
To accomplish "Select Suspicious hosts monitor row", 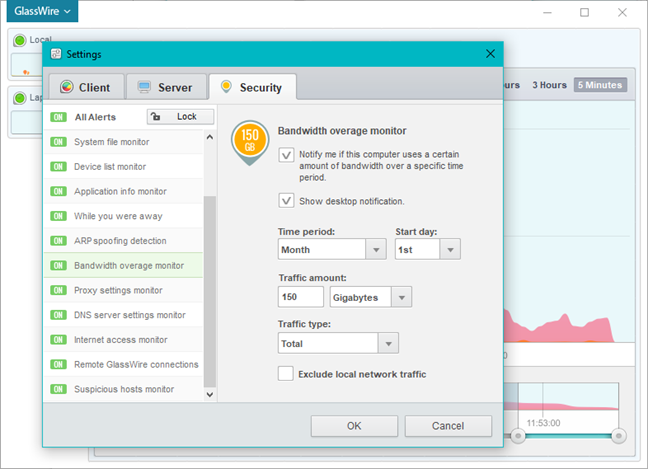I will click(x=124, y=389).
